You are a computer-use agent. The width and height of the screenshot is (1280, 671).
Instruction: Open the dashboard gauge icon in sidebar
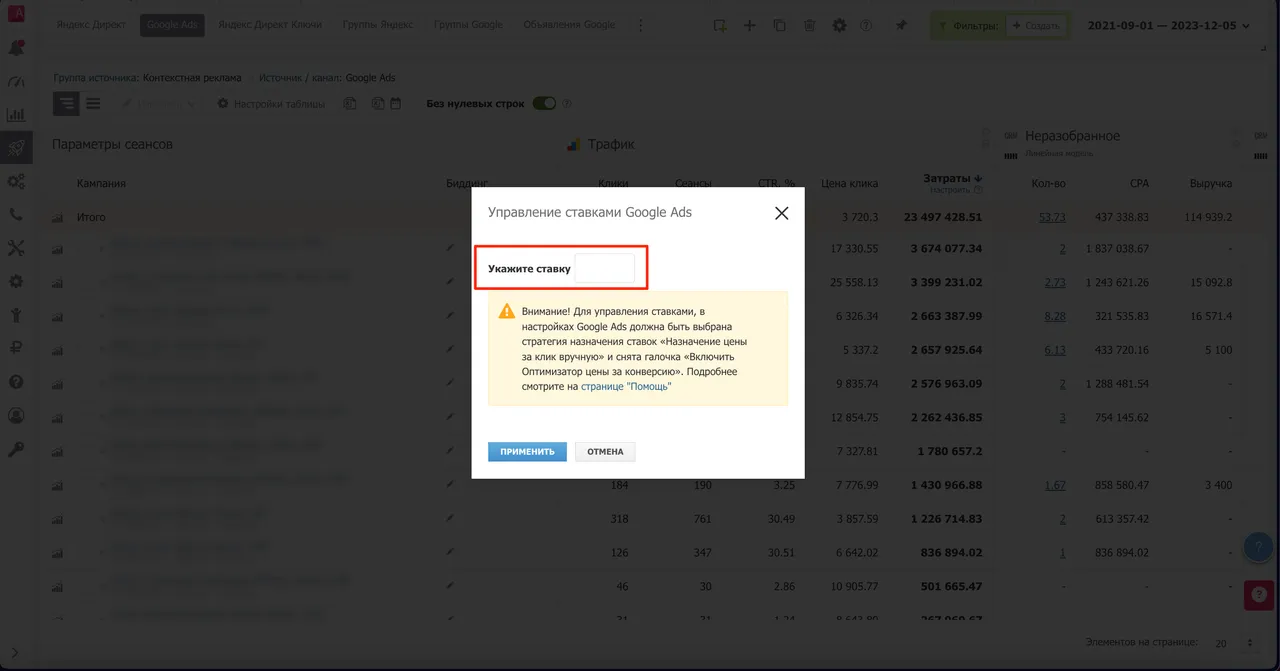pyautogui.click(x=16, y=81)
